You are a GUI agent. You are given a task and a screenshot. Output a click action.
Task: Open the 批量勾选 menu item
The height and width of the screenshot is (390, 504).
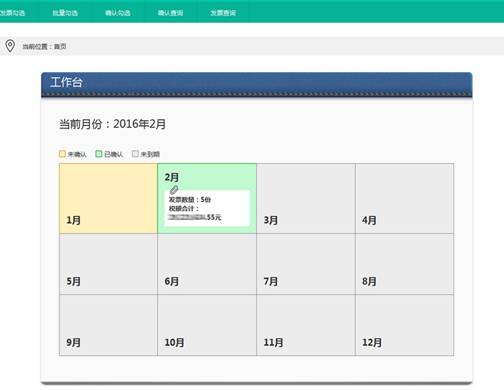click(65, 13)
